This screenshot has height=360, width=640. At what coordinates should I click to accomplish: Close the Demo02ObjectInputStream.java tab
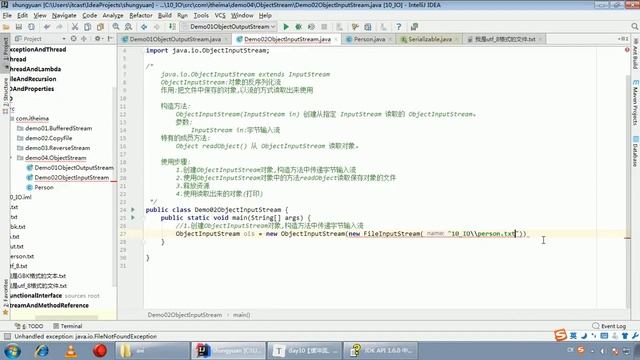(336, 39)
